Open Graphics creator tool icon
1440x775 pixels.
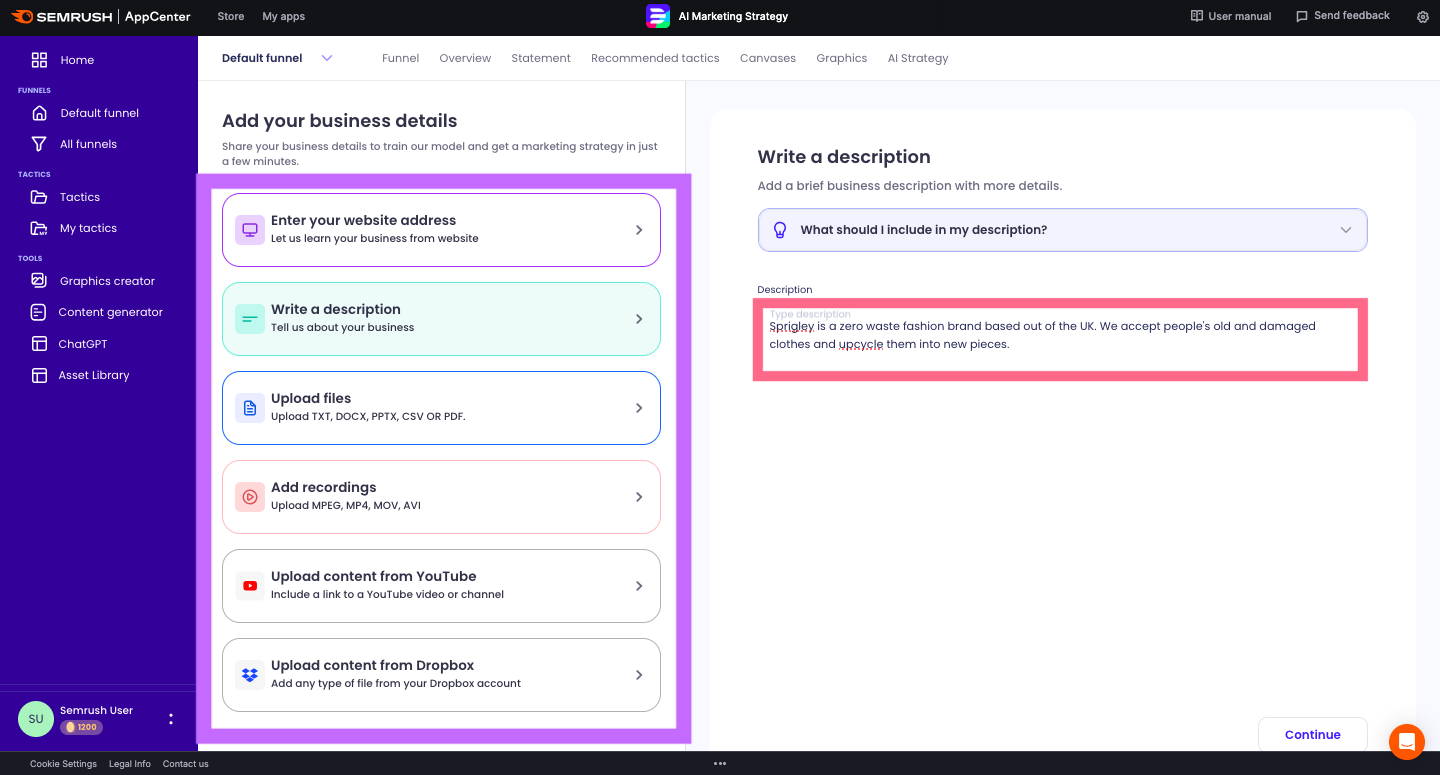[x=39, y=281]
